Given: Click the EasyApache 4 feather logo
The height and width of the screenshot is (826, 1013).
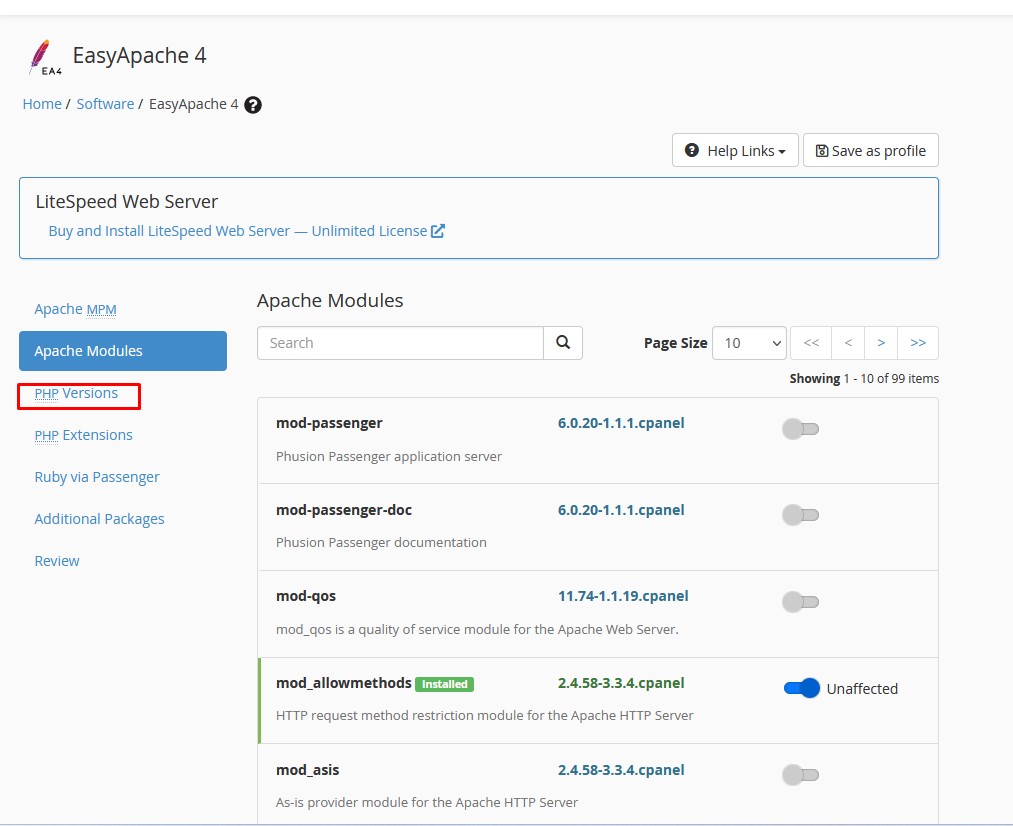Looking at the screenshot, I should (45, 57).
